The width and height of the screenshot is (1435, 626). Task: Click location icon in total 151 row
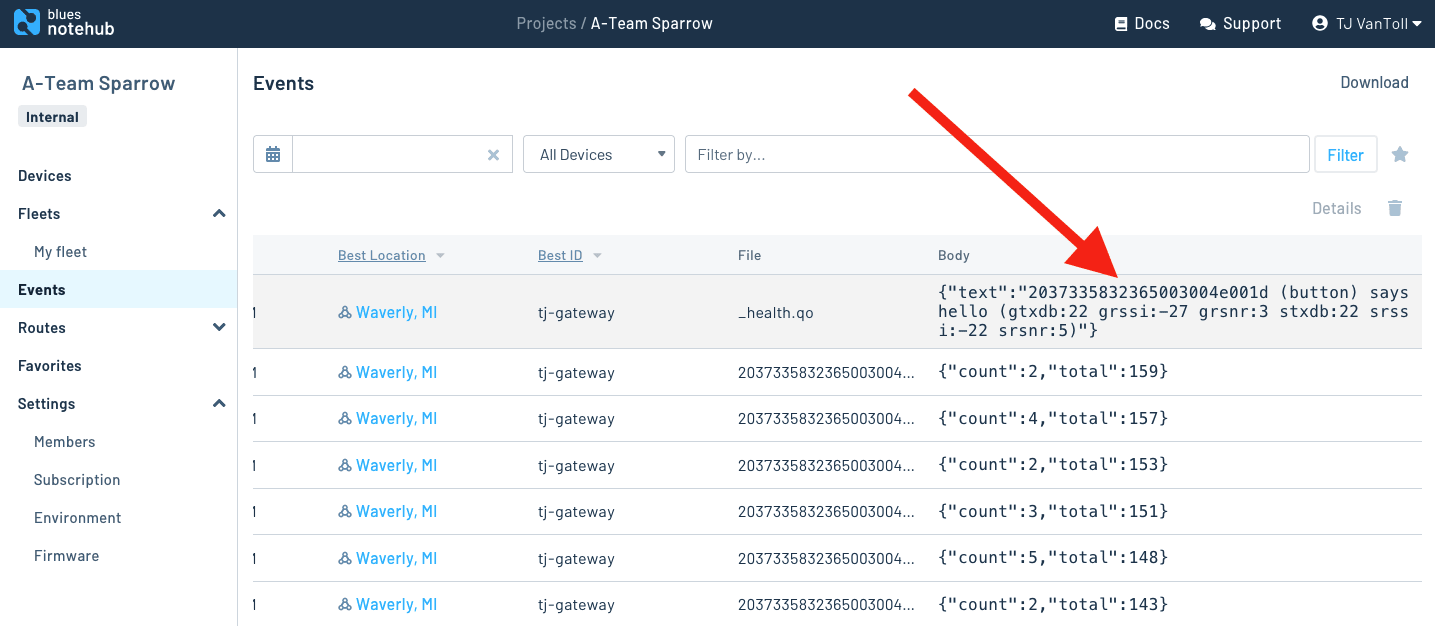[x=345, y=512]
